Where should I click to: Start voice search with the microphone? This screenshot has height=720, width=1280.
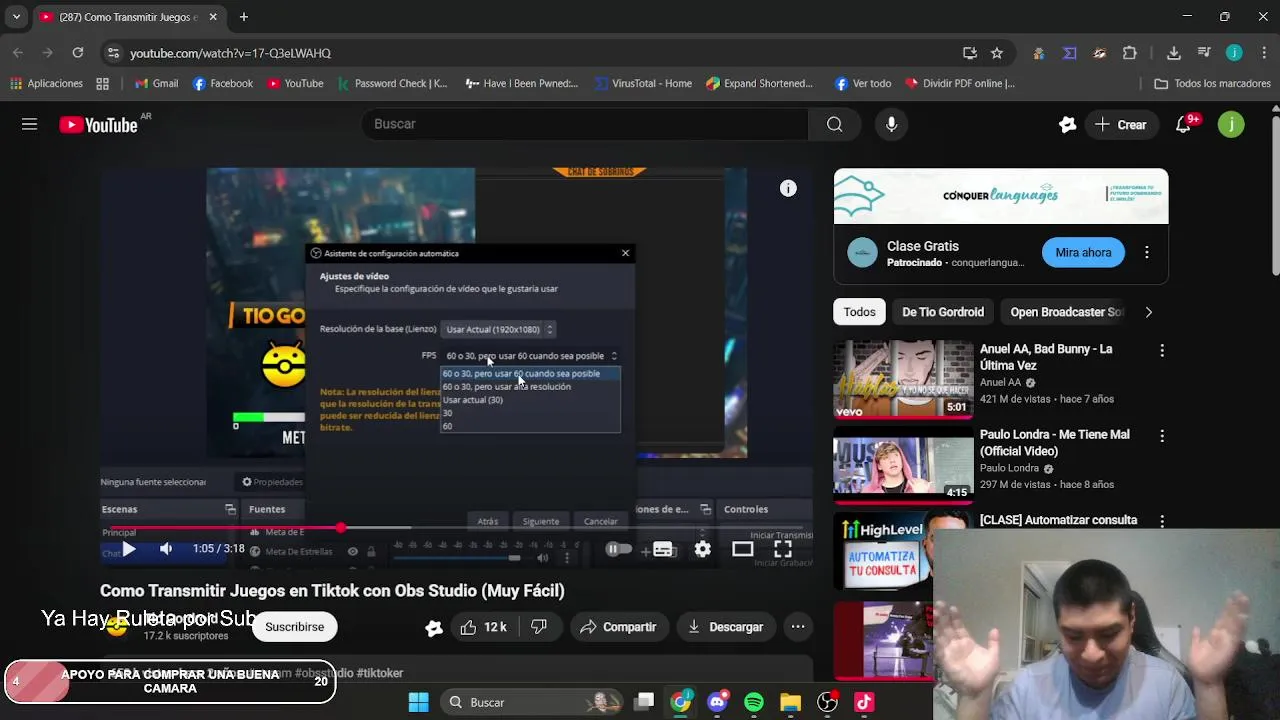[x=891, y=124]
